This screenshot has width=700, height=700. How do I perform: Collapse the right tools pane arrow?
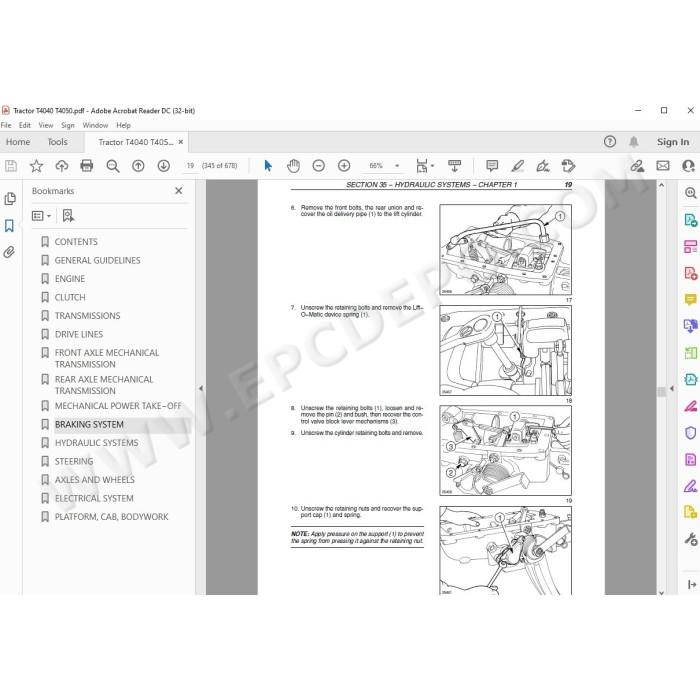(x=672, y=389)
